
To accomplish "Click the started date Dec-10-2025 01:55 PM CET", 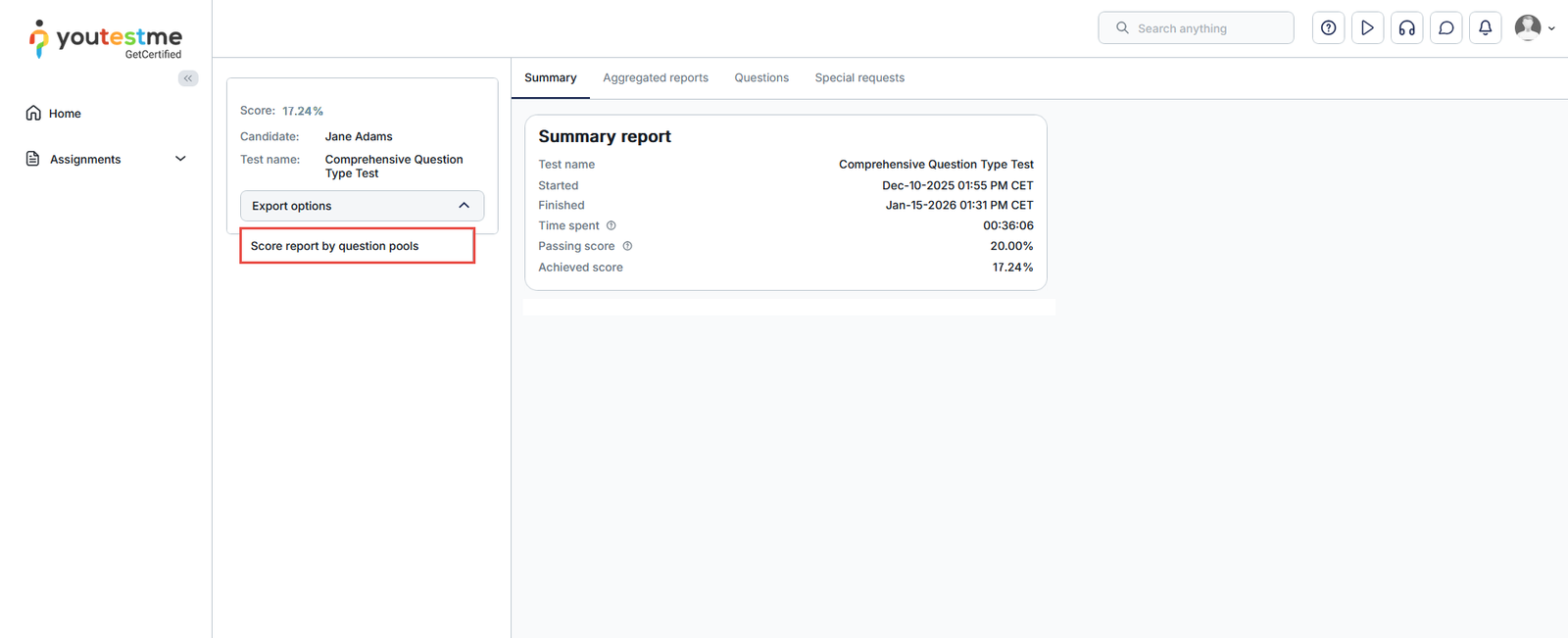I will pyautogui.click(x=957, y=185).
